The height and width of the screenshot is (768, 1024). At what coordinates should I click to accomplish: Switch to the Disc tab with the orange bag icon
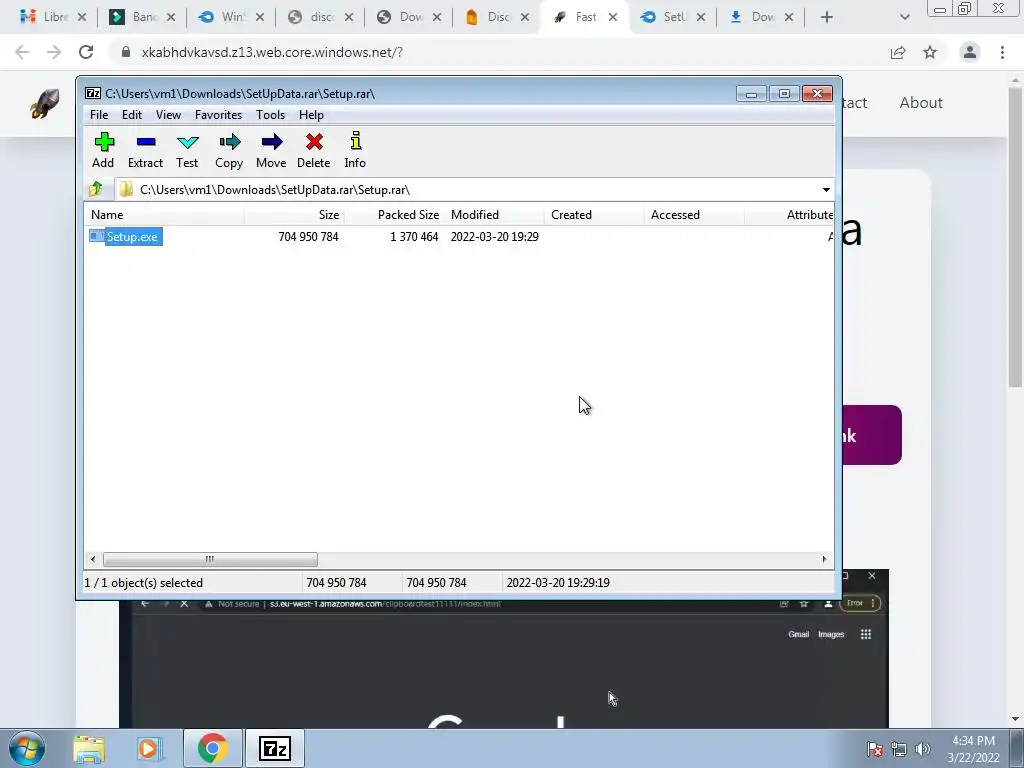pos(496,17)
